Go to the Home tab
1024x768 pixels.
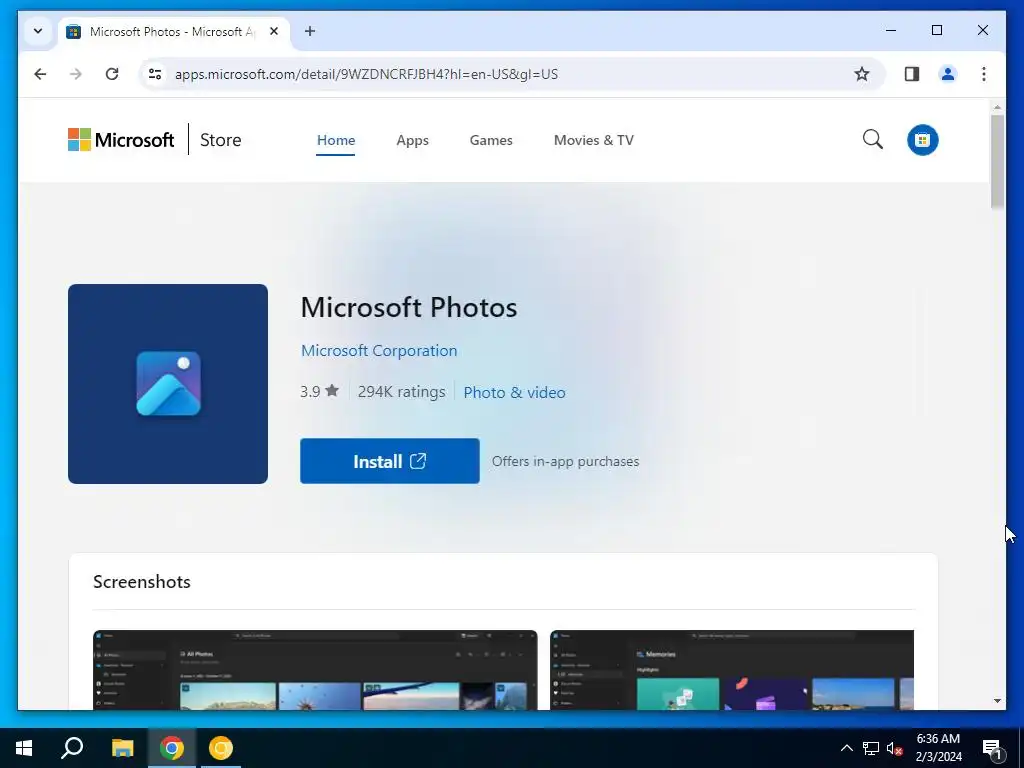point(336,140)
